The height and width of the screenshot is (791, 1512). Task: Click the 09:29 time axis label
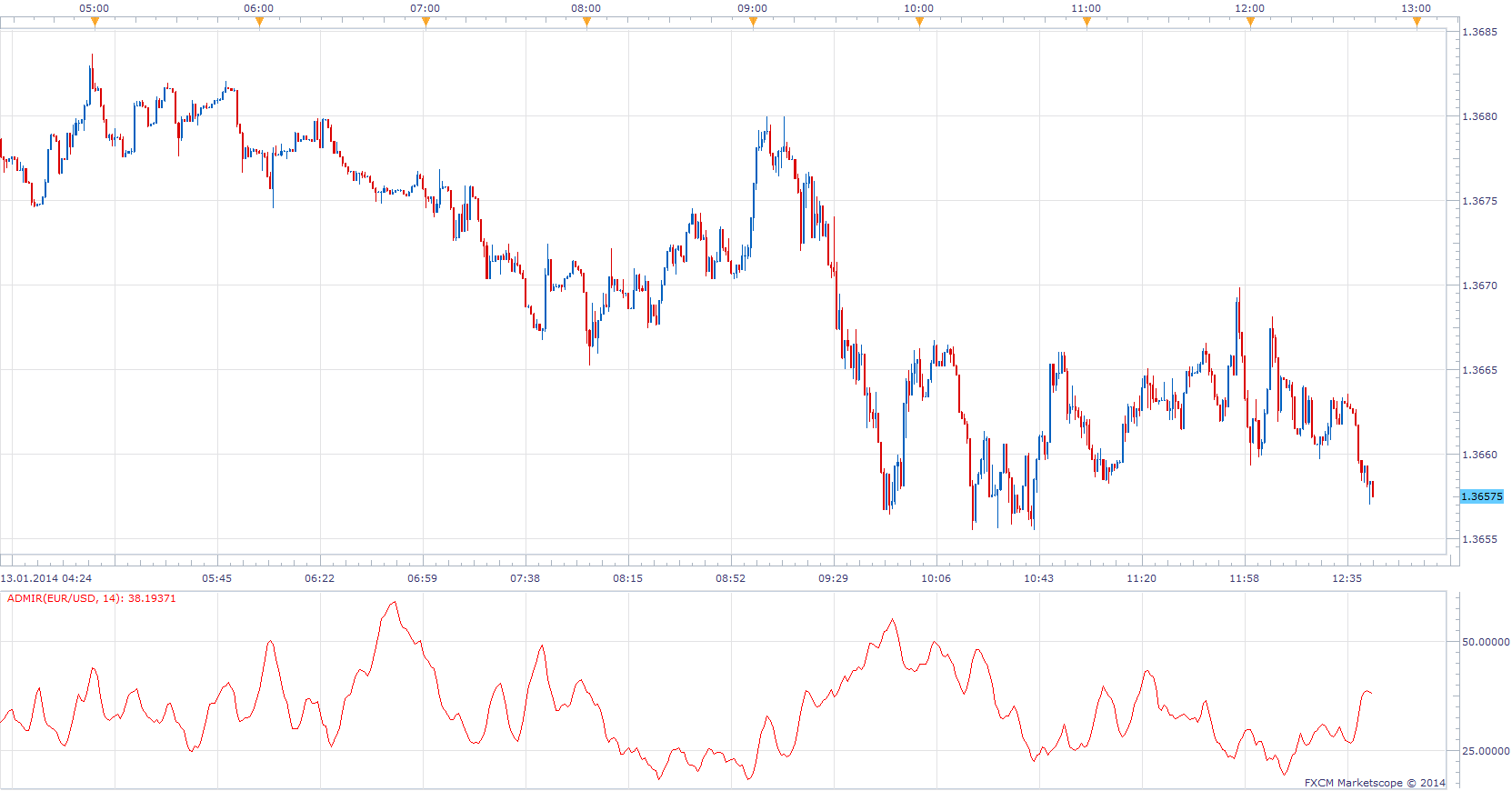coord(834,578)
